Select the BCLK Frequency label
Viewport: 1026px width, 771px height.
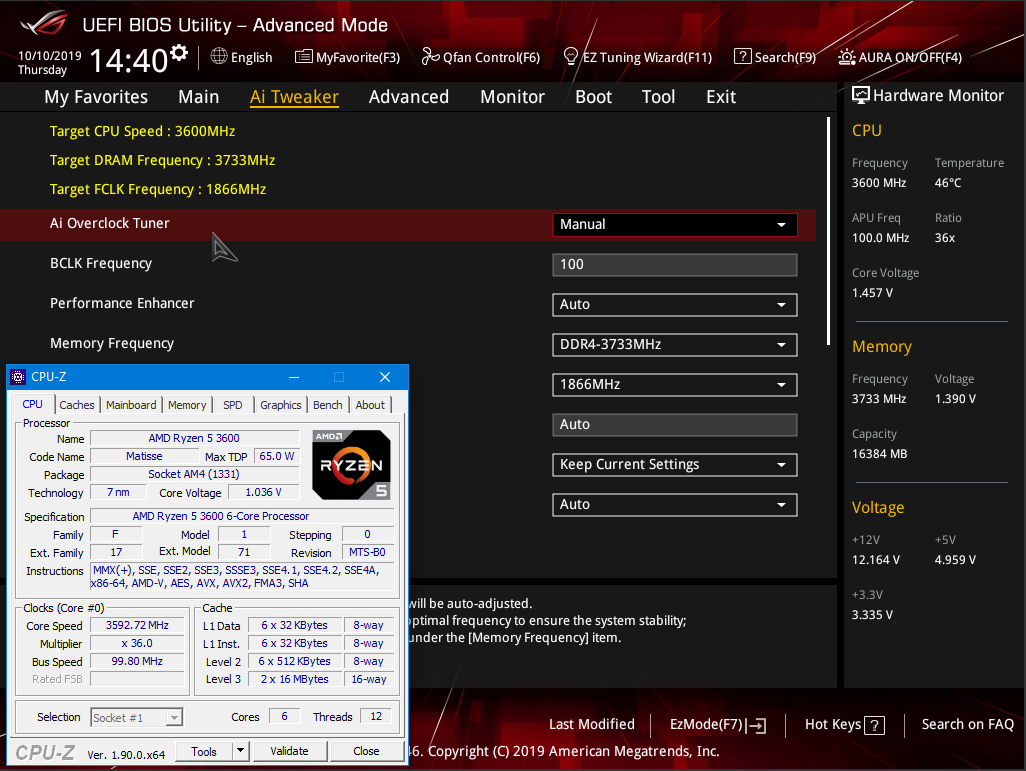pyautogui.click(x=101, y=264)
